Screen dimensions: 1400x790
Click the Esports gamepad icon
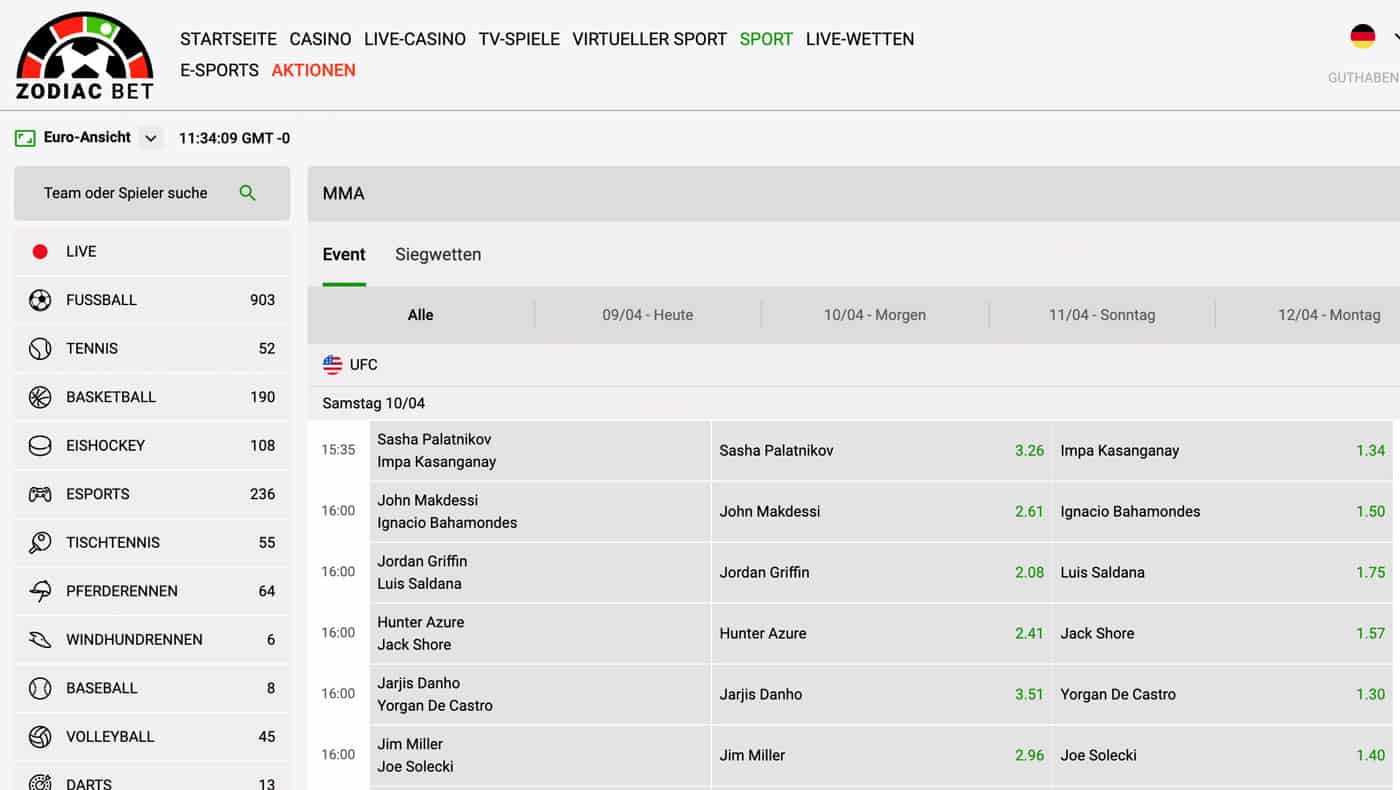[x=40, y=494]
